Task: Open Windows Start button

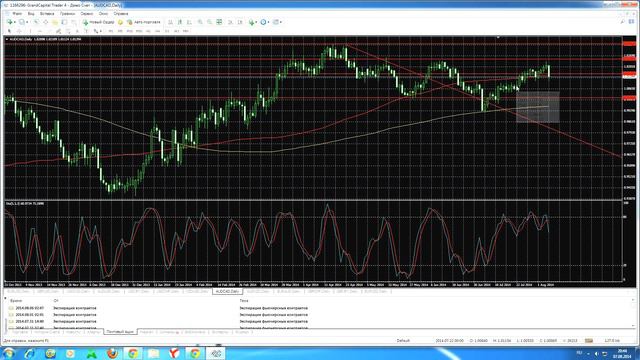Action: tap(9, 353)
